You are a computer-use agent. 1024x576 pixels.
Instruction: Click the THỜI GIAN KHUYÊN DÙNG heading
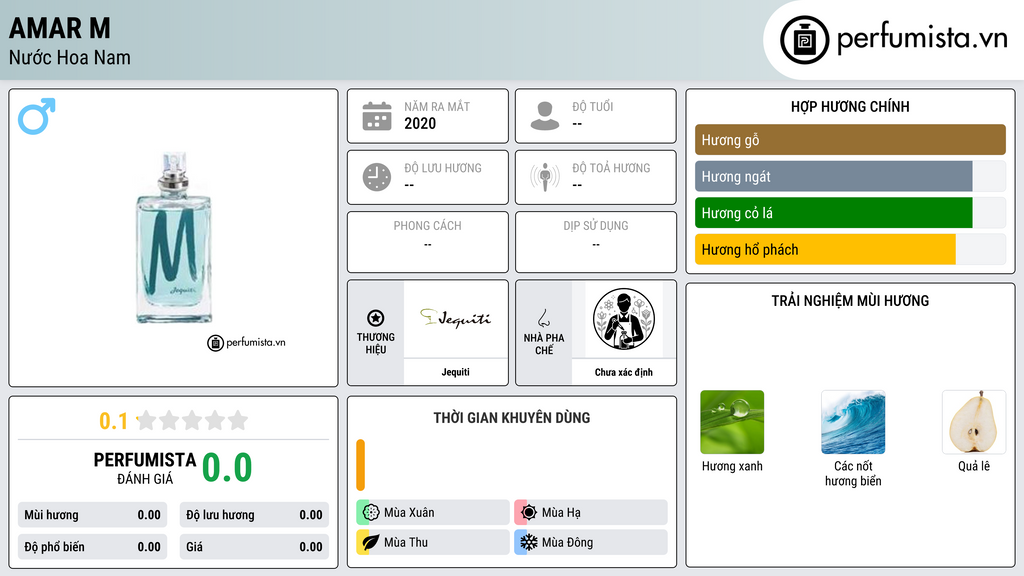512,417
